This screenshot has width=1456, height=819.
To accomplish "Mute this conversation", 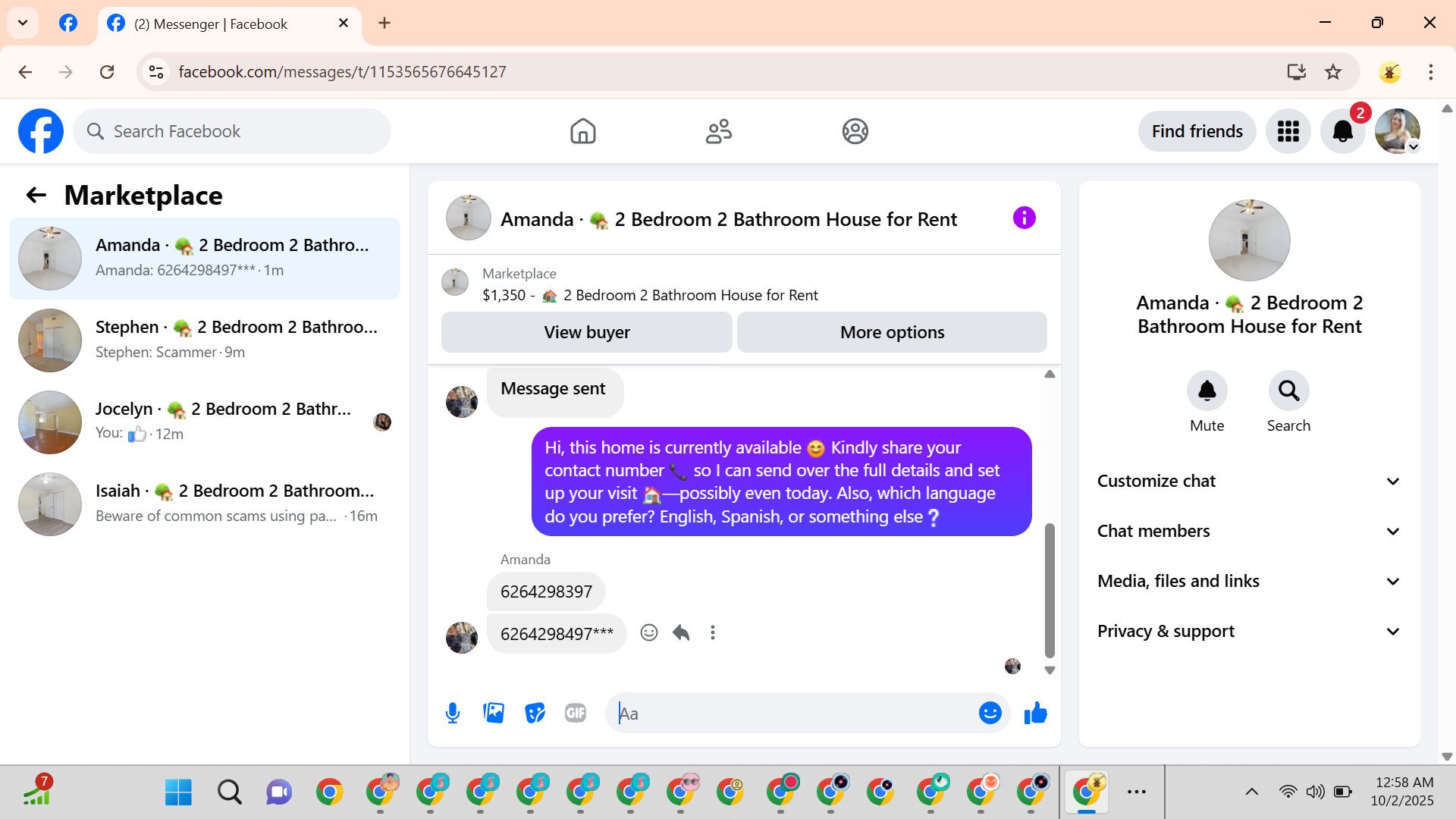I will (1207, 391).
